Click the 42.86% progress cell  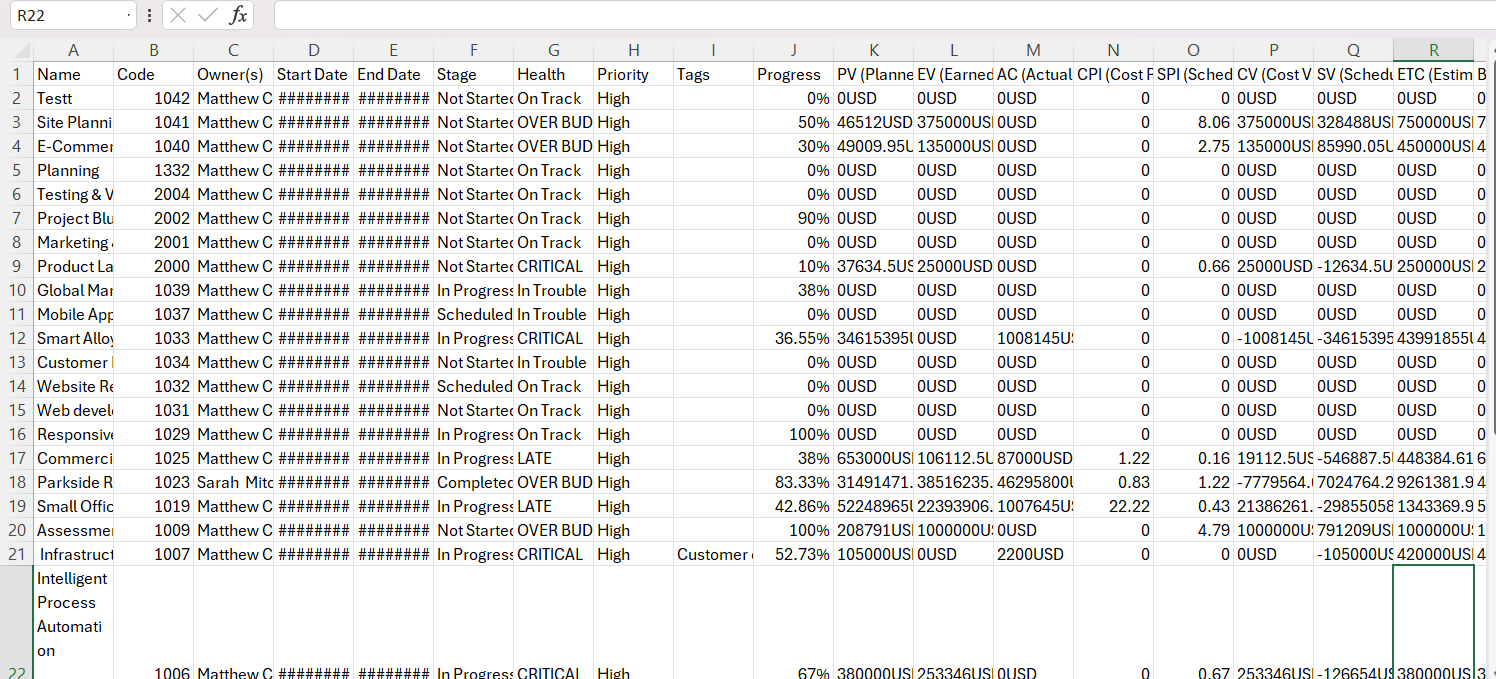click(793, 506)
